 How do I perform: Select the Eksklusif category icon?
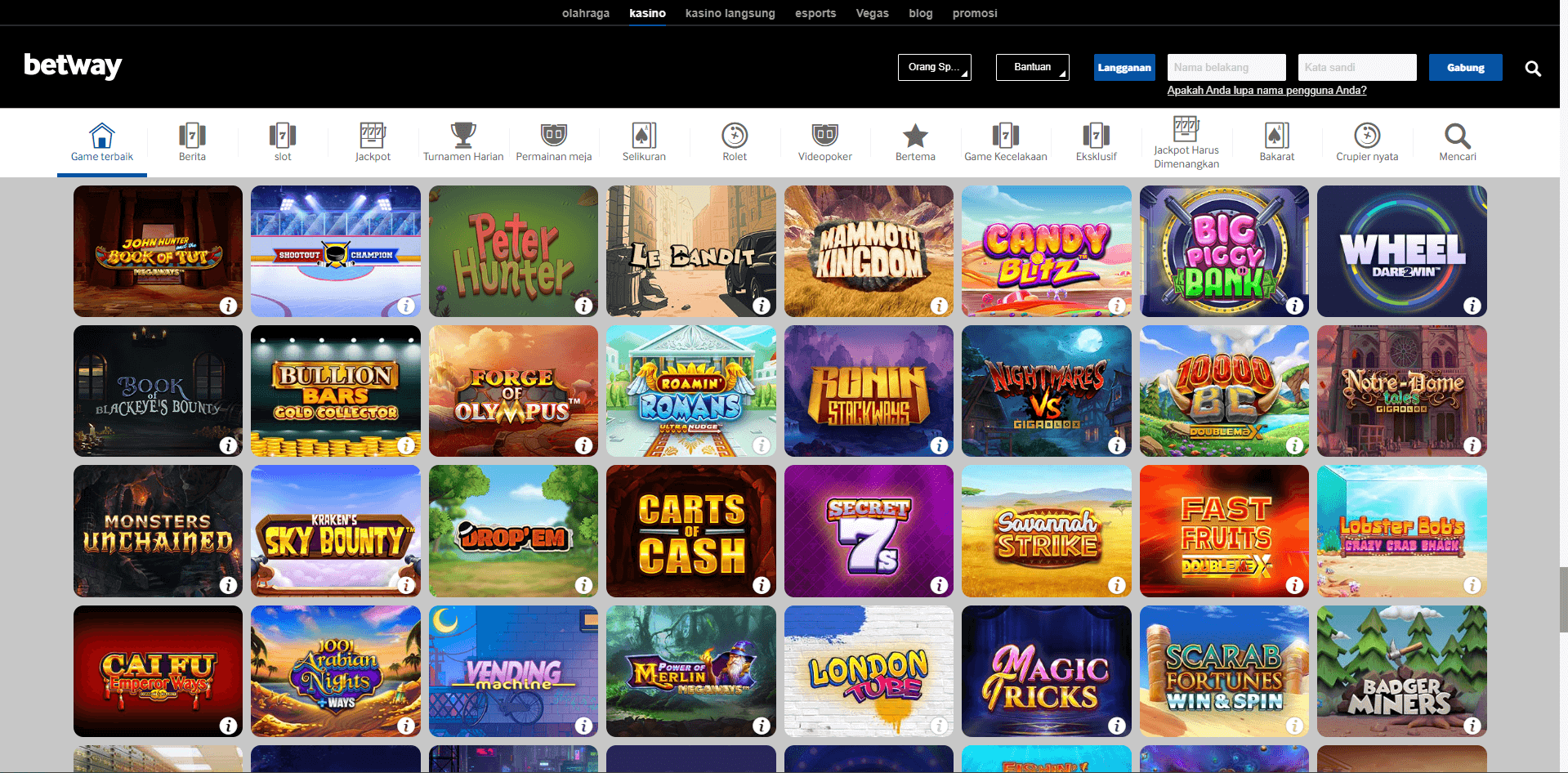1097,135
